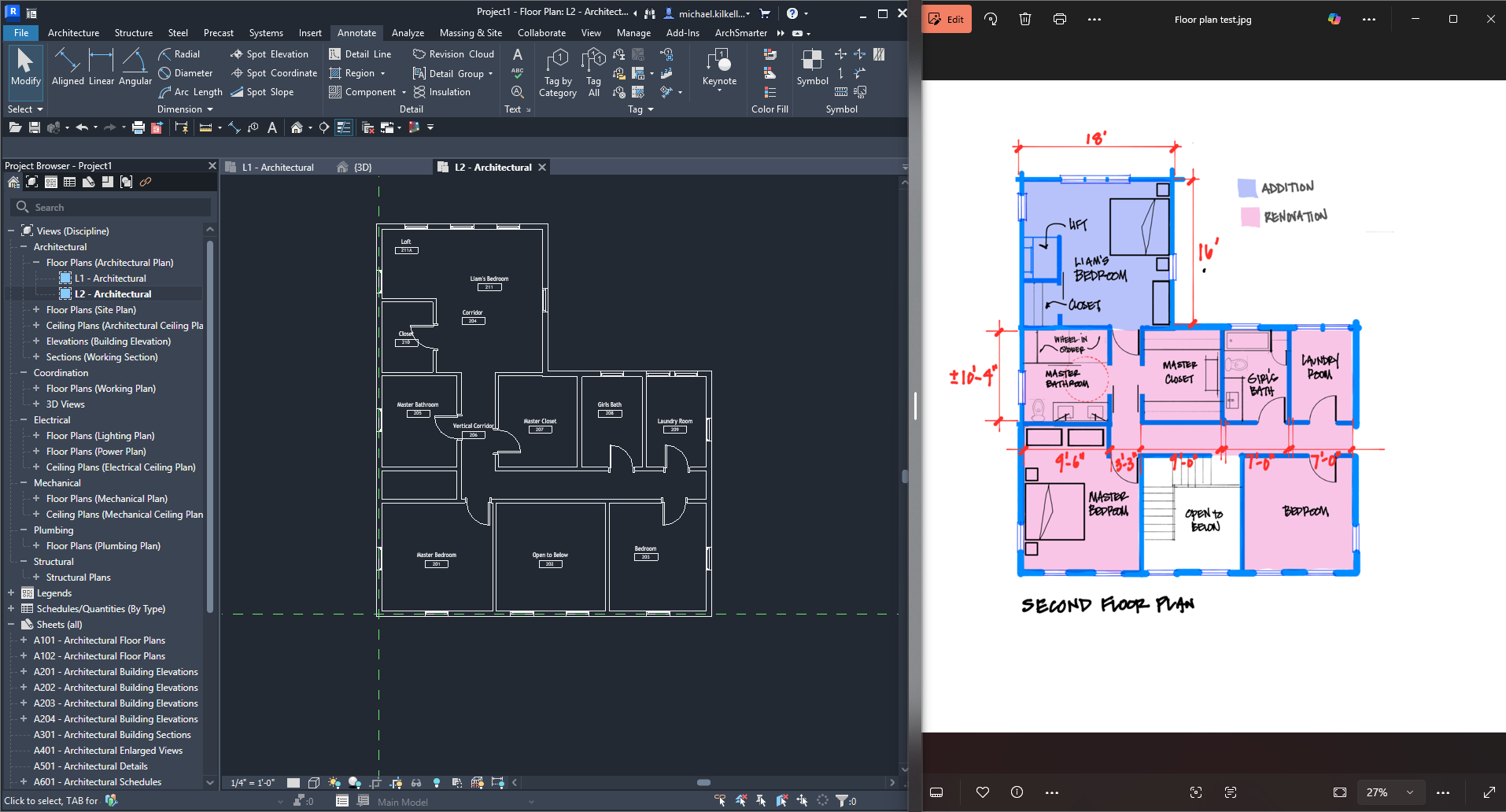Viewport: 1506px width, 812px height.
Task: Open the Structure ribbon tab
Action: coord(134,33)
